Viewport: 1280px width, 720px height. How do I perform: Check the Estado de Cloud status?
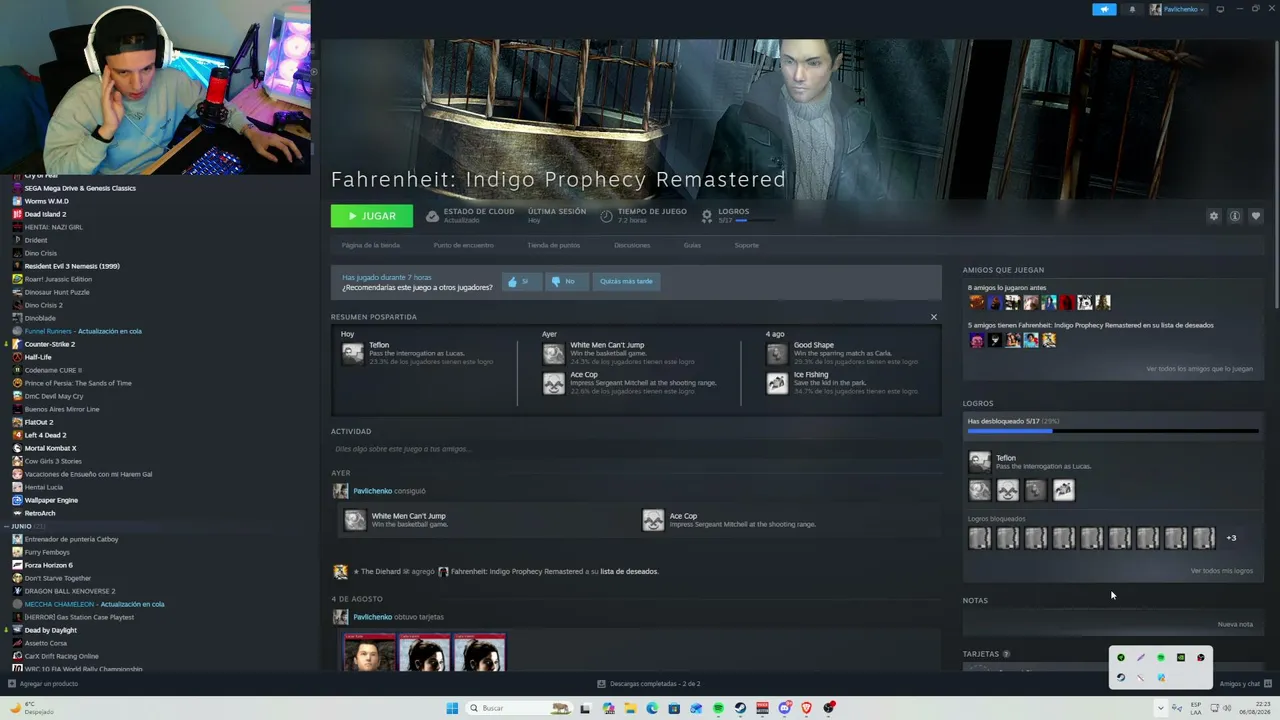(470, 215)
